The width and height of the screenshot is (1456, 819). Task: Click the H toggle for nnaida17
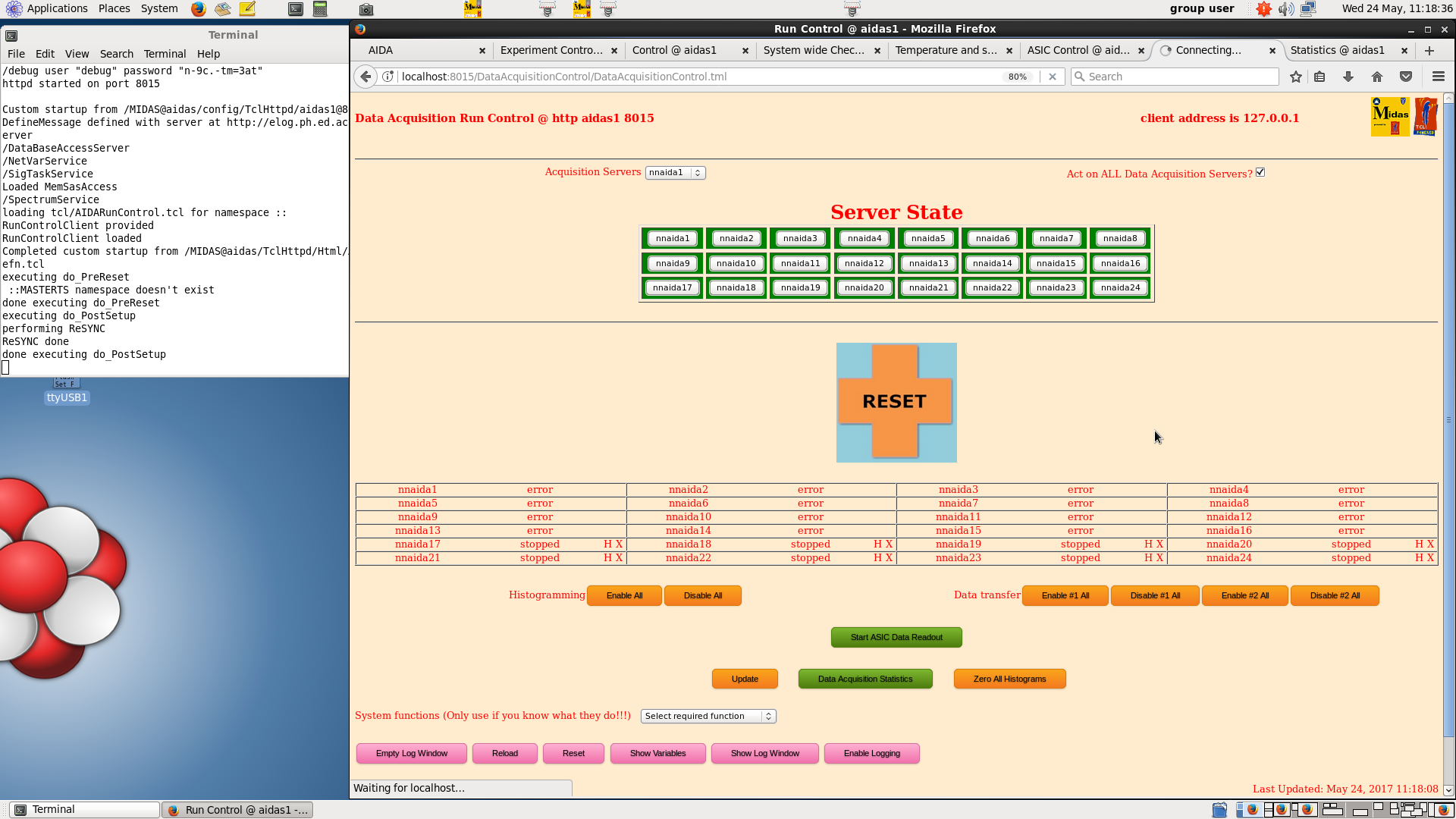point(607,544)
